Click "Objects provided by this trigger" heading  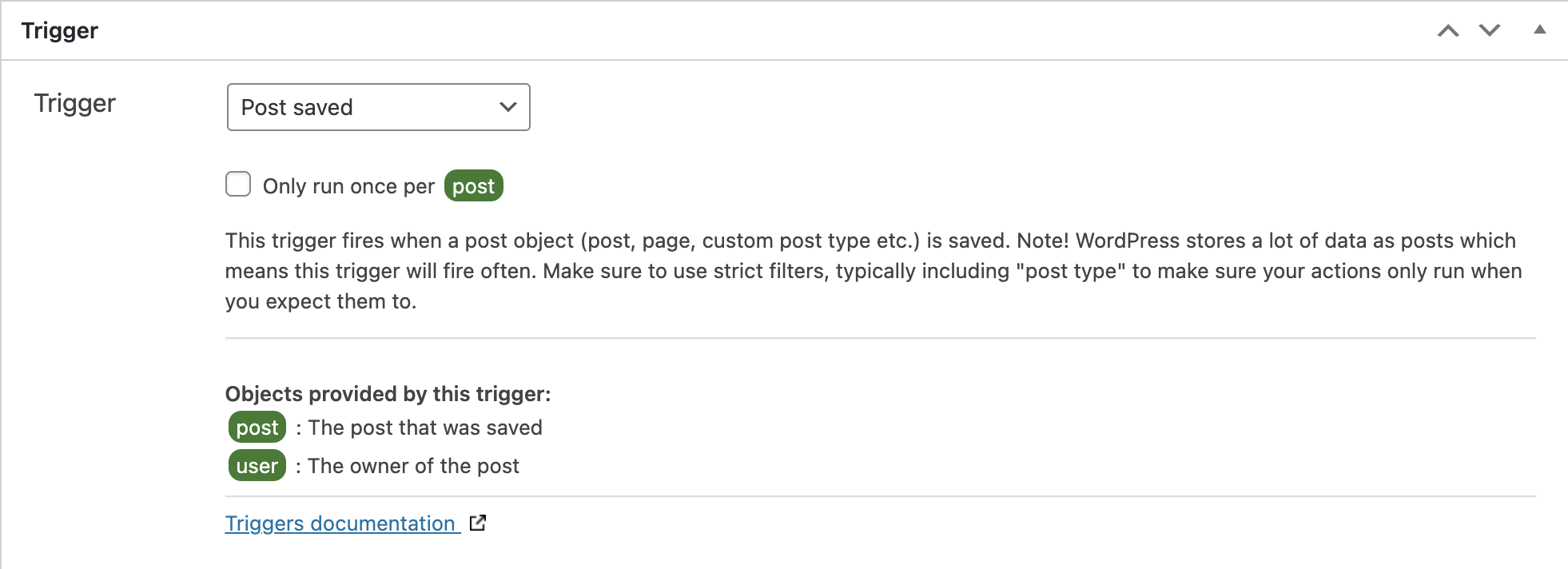(388, 394)
